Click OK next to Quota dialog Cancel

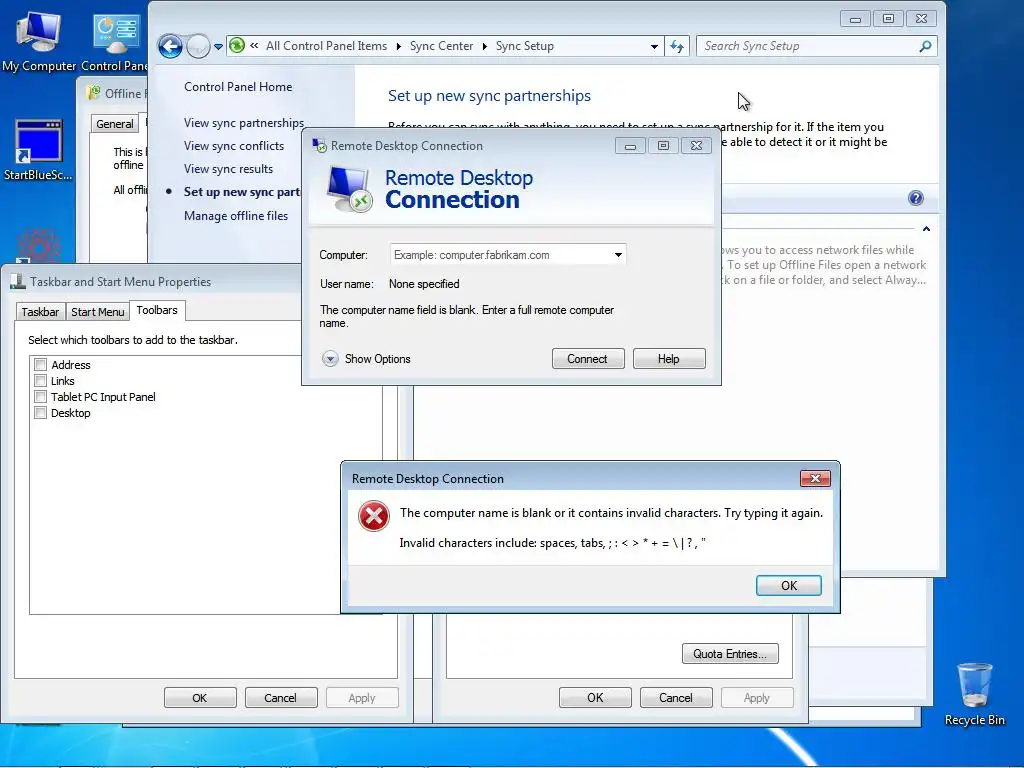[595, 697]
